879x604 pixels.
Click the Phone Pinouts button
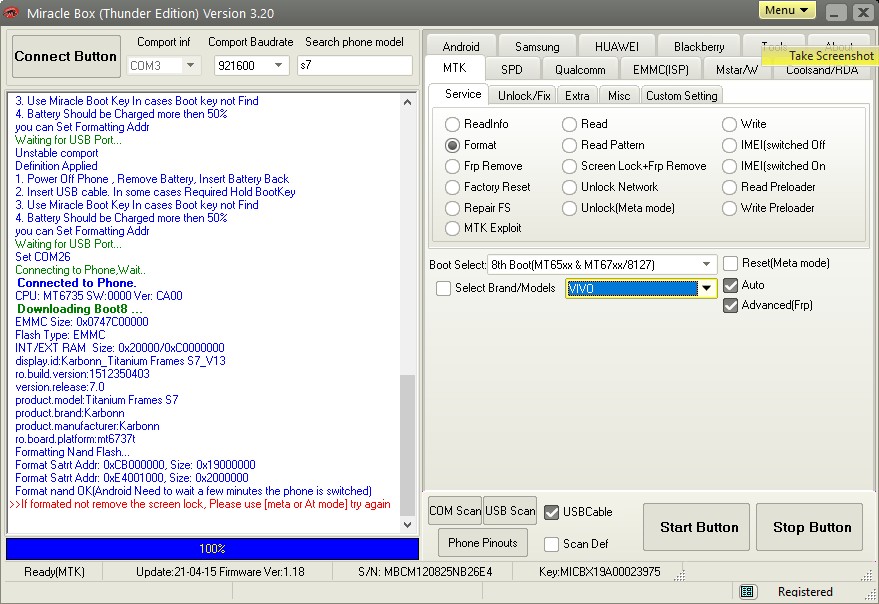click(483, 543)
